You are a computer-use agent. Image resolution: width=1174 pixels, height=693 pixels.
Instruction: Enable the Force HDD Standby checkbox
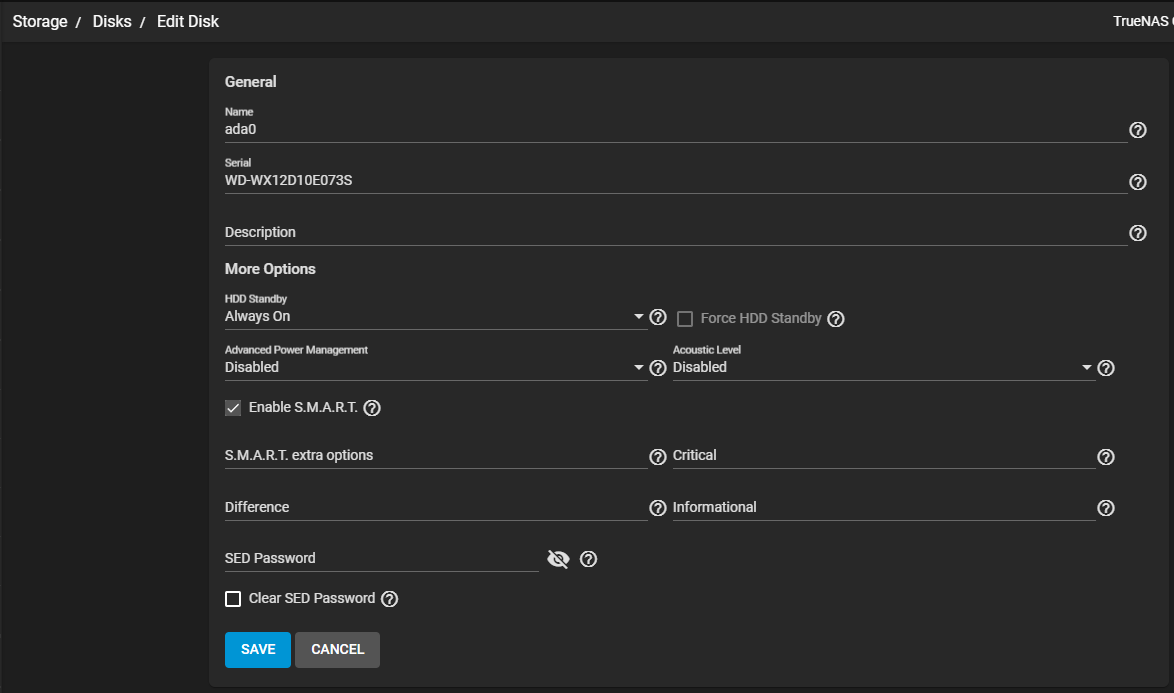tap(685, 319)
